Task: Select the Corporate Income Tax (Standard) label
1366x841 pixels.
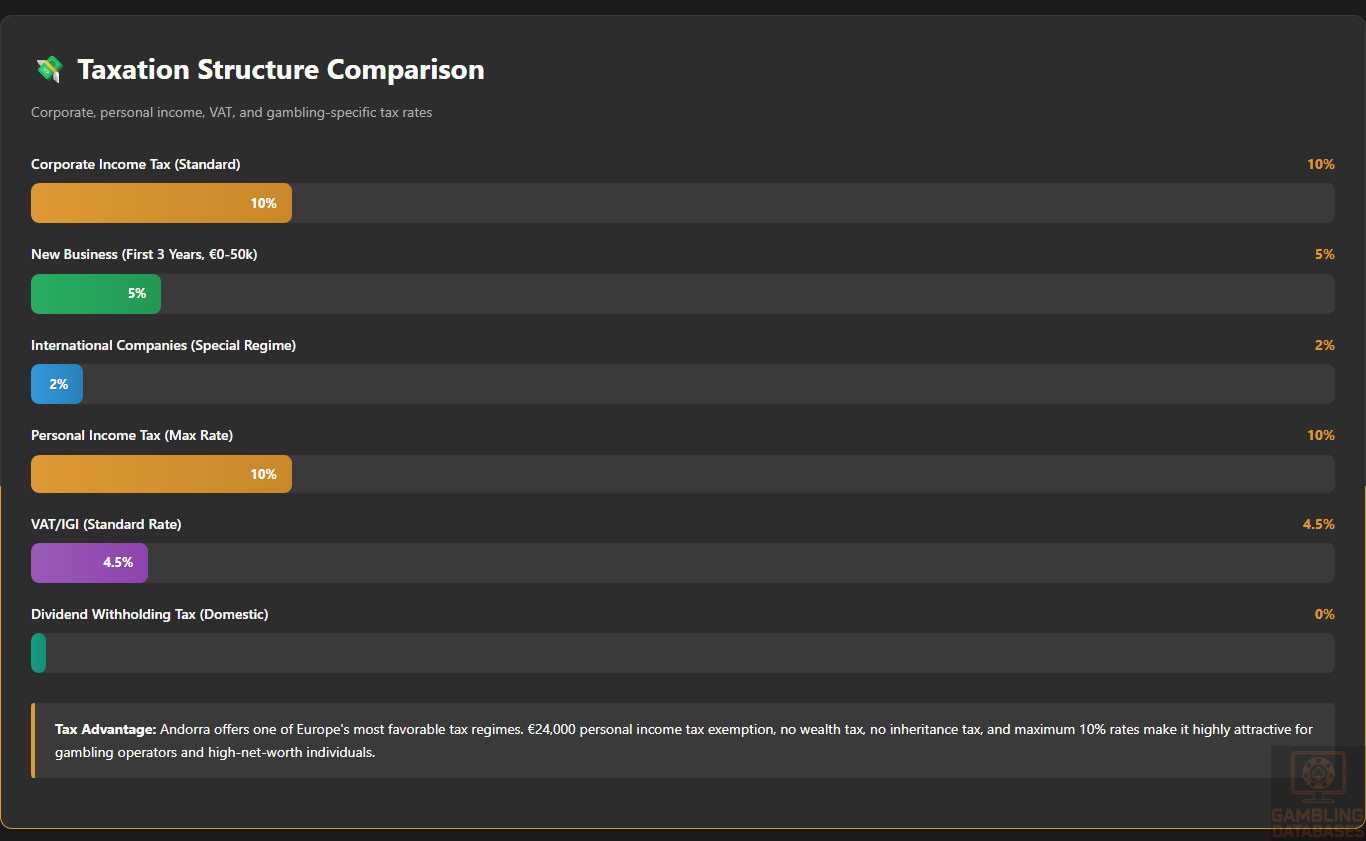Action: point(136,164)
